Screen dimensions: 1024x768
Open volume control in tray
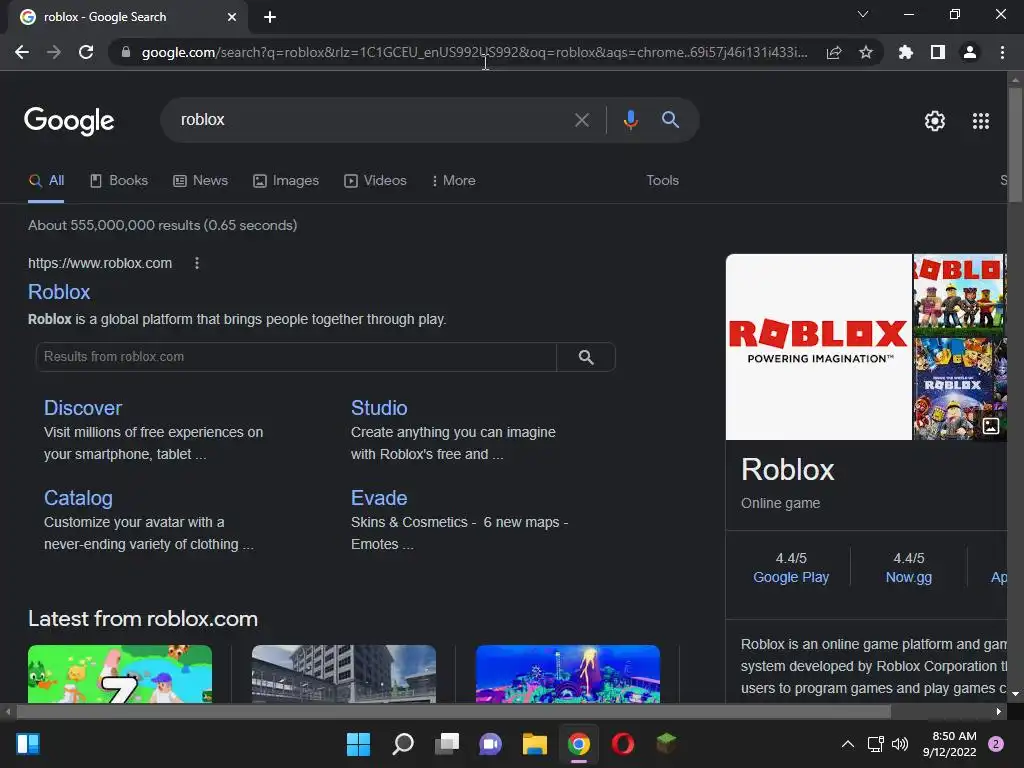coord(900,744)
